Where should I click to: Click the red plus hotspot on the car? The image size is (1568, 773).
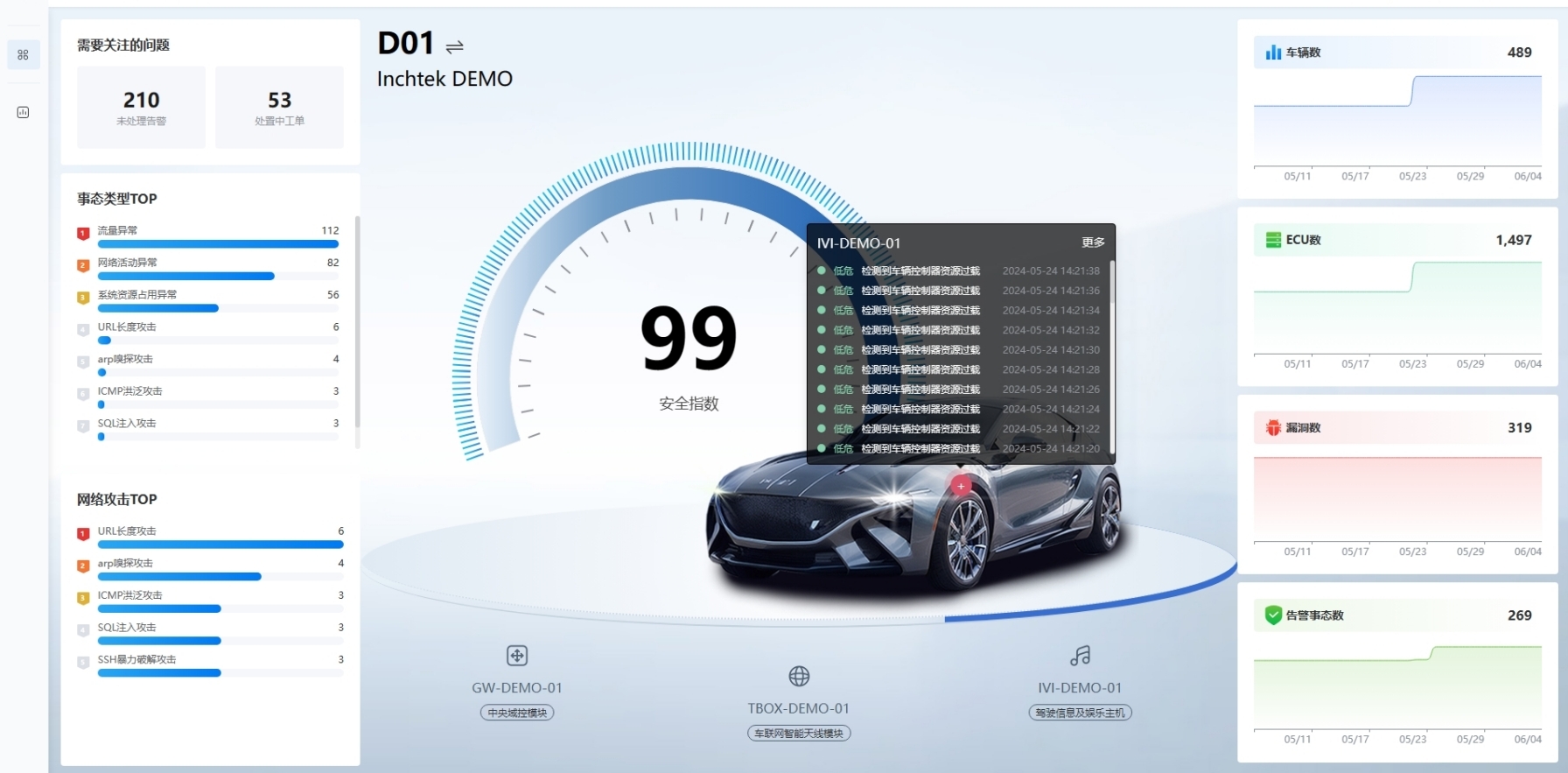[961, 486]
